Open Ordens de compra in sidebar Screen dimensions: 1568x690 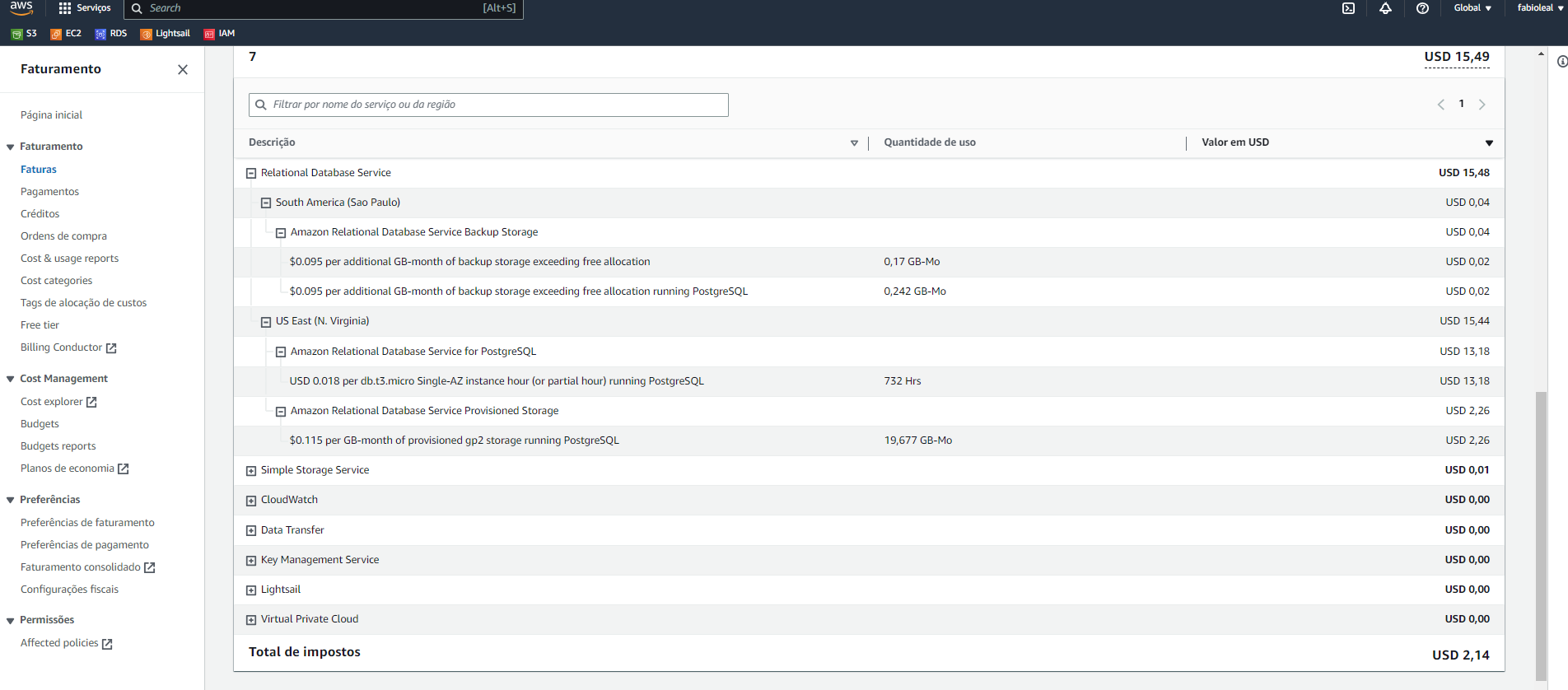63,236
